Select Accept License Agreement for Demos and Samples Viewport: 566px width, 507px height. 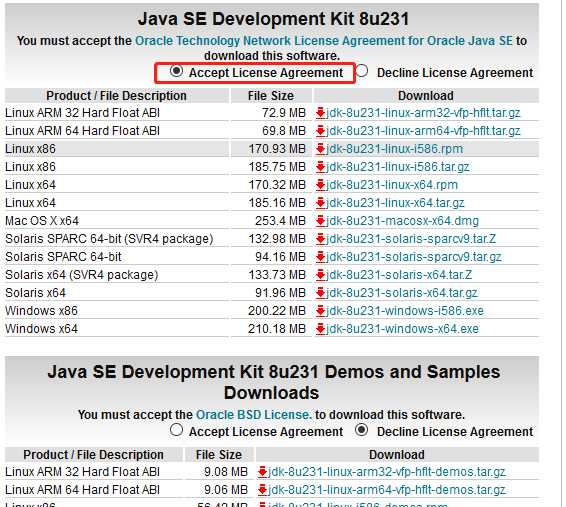[176, 430]
